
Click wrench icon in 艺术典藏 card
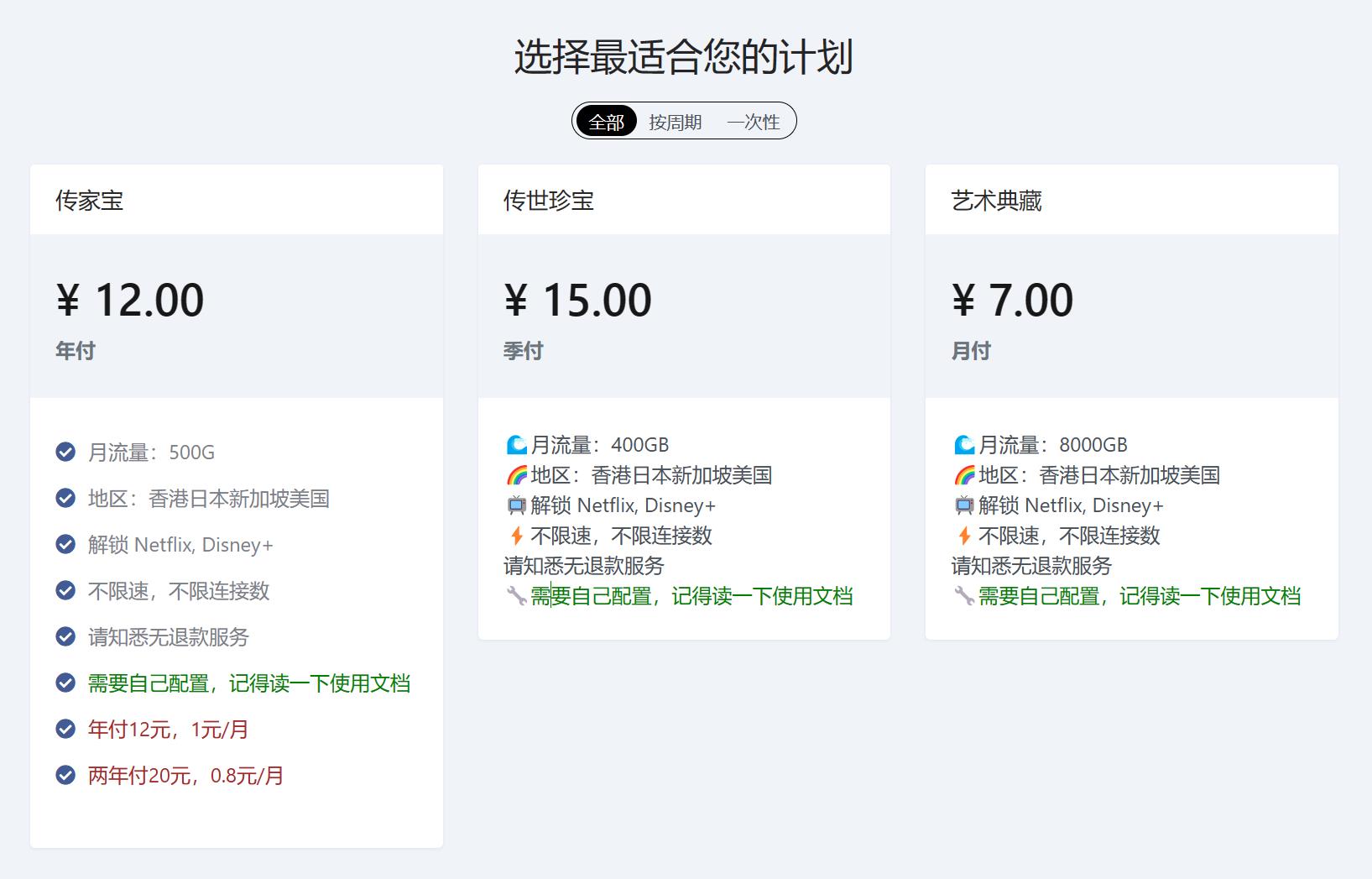(965, 596)
